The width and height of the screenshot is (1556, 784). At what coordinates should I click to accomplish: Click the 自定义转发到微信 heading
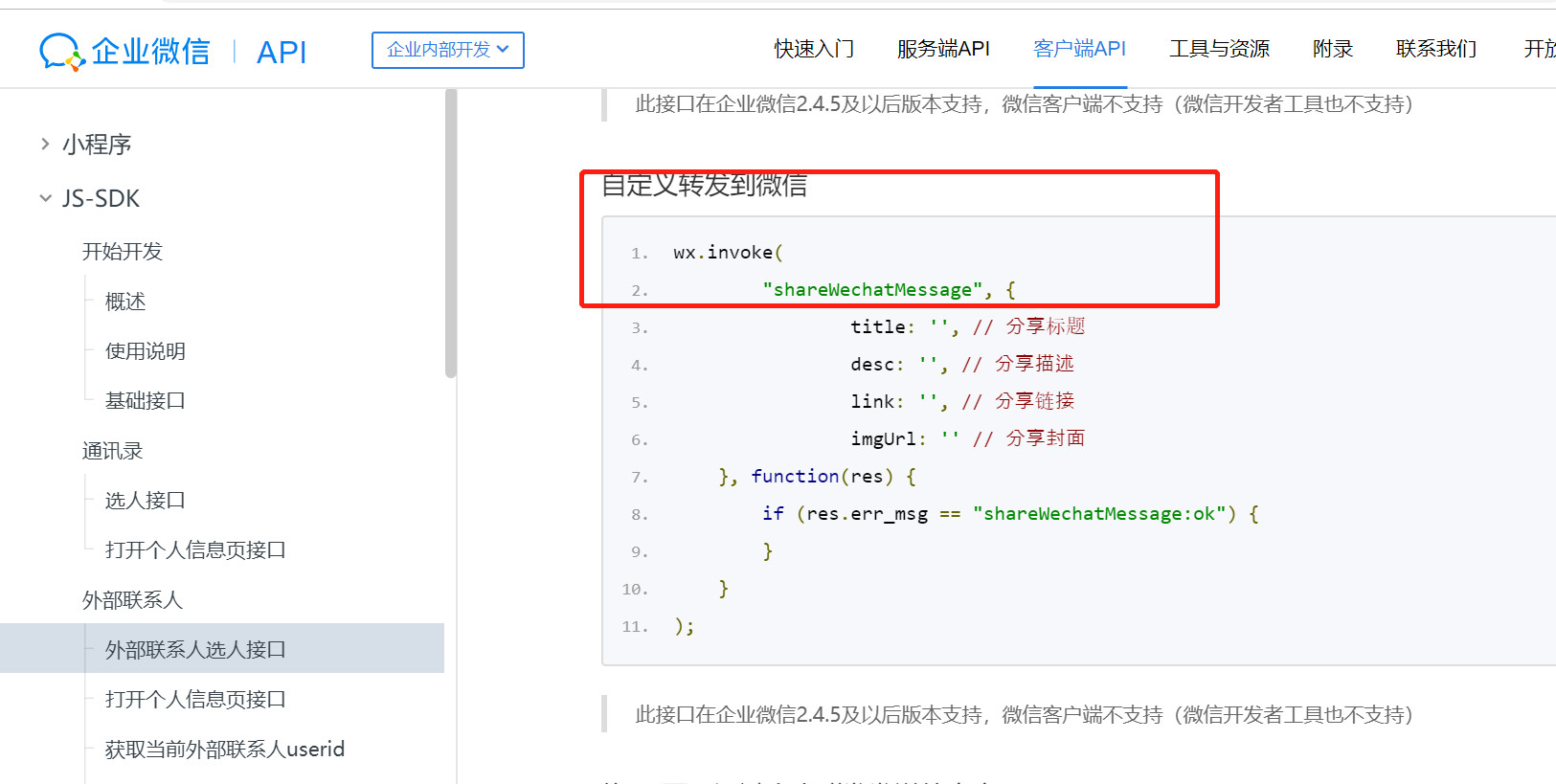point(705,185)
